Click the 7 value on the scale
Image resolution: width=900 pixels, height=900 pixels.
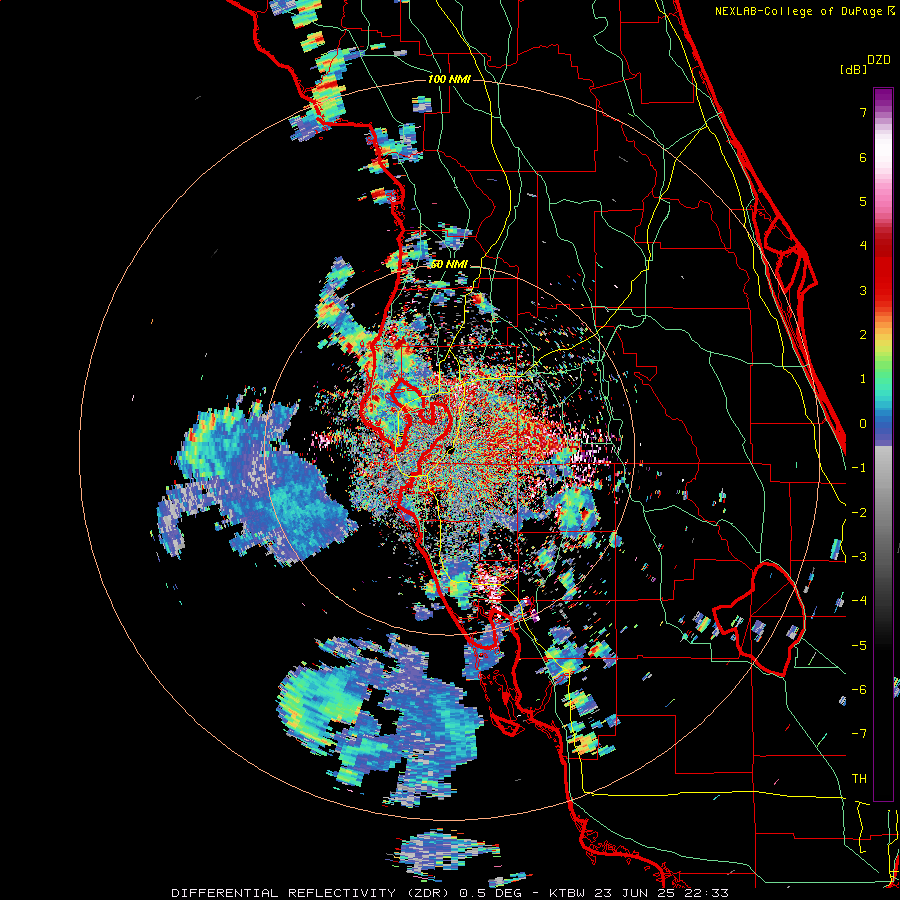tap(863, 112)
